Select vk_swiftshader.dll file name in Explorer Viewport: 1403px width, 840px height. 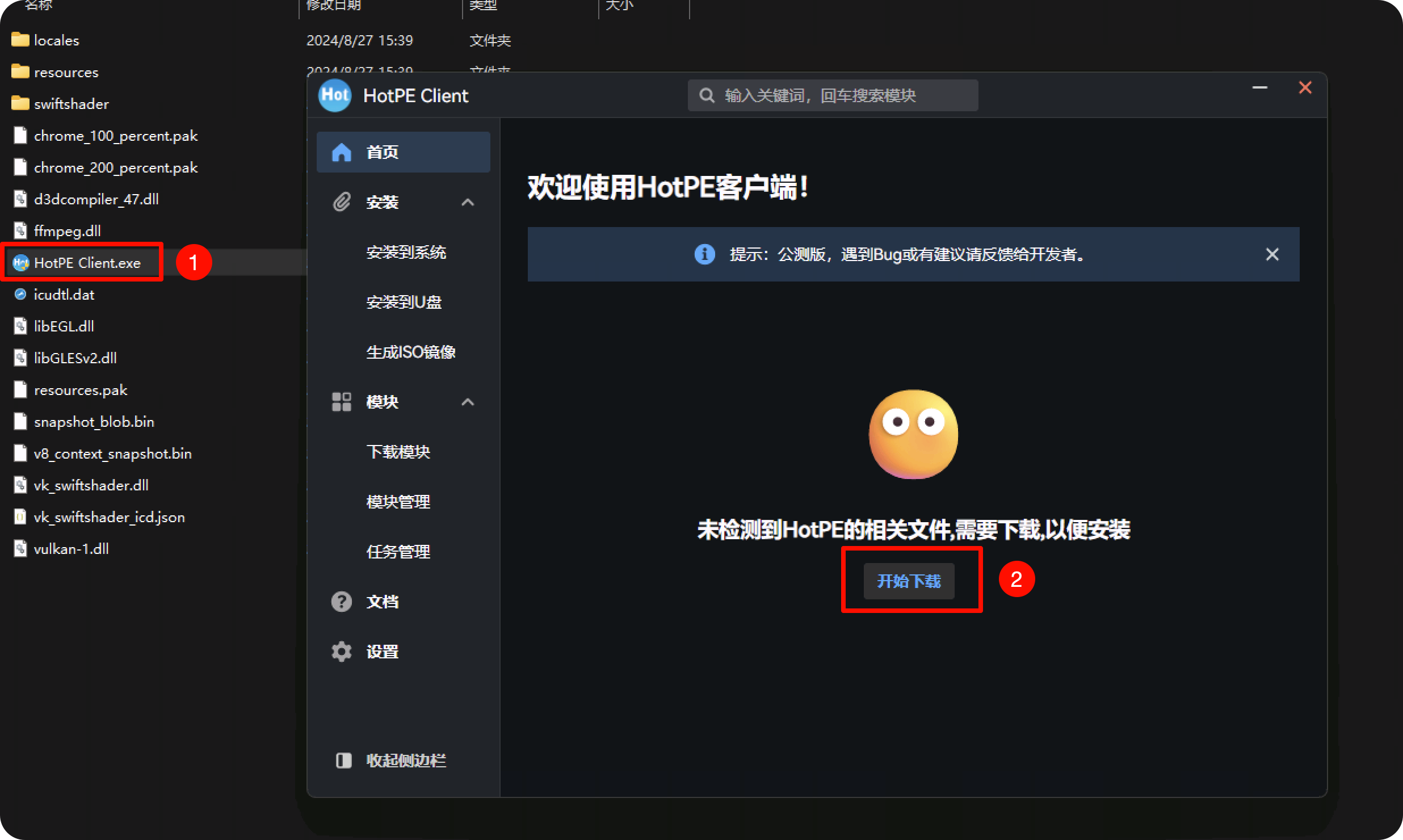click(x=91, y=485)
